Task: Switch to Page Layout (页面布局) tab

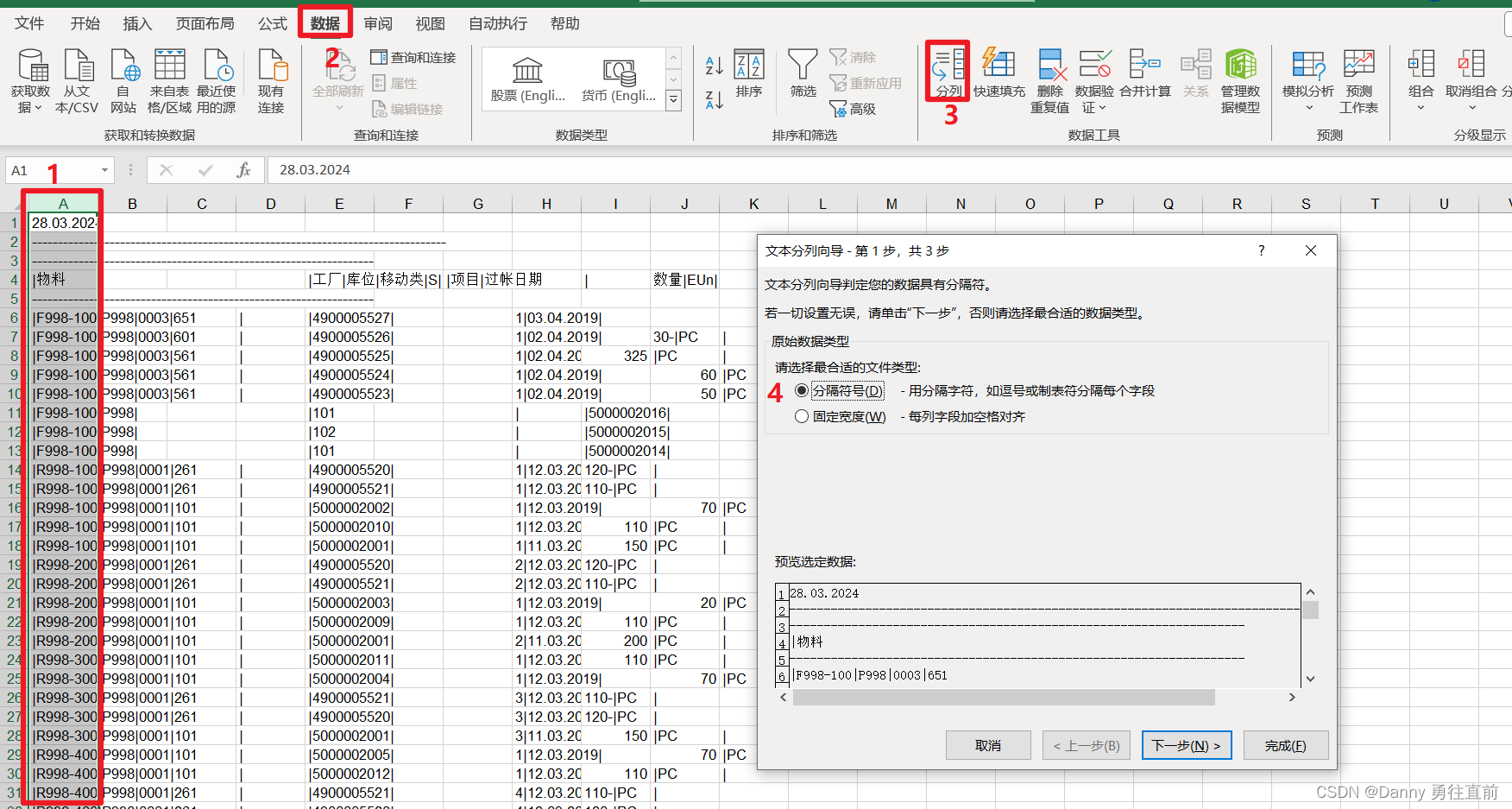Action: click(205, 23)
